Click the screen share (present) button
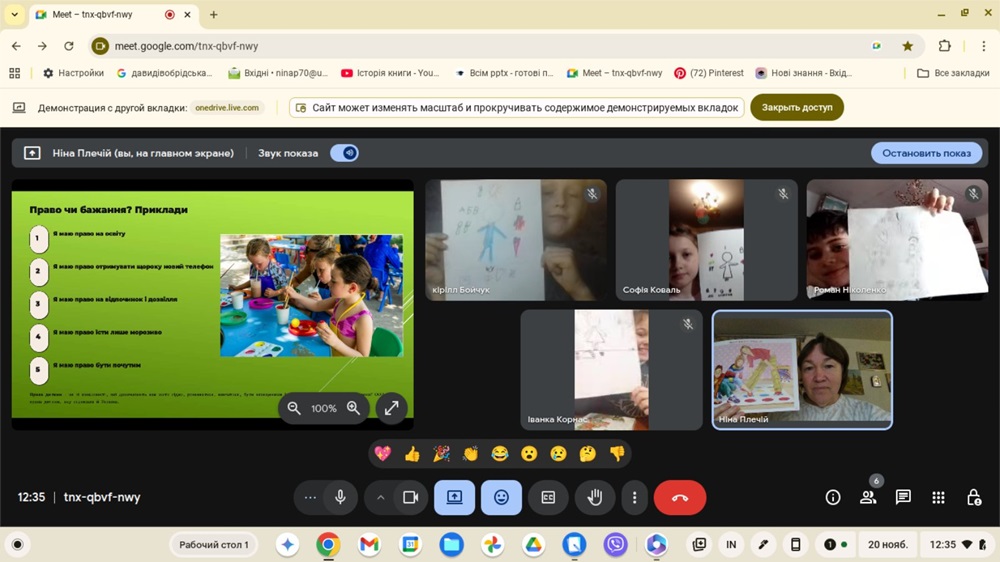Viewport: 1000px width, 562px height. click(x=454, y=497)
